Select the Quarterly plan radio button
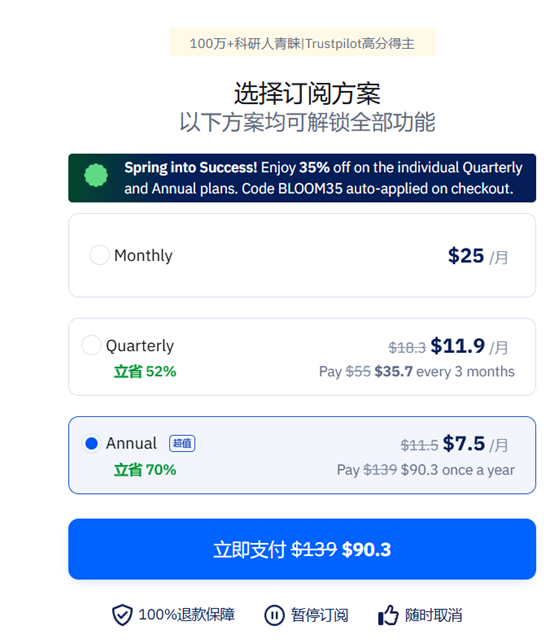Viewport: 550px width, 643px height. pos(91,345)
